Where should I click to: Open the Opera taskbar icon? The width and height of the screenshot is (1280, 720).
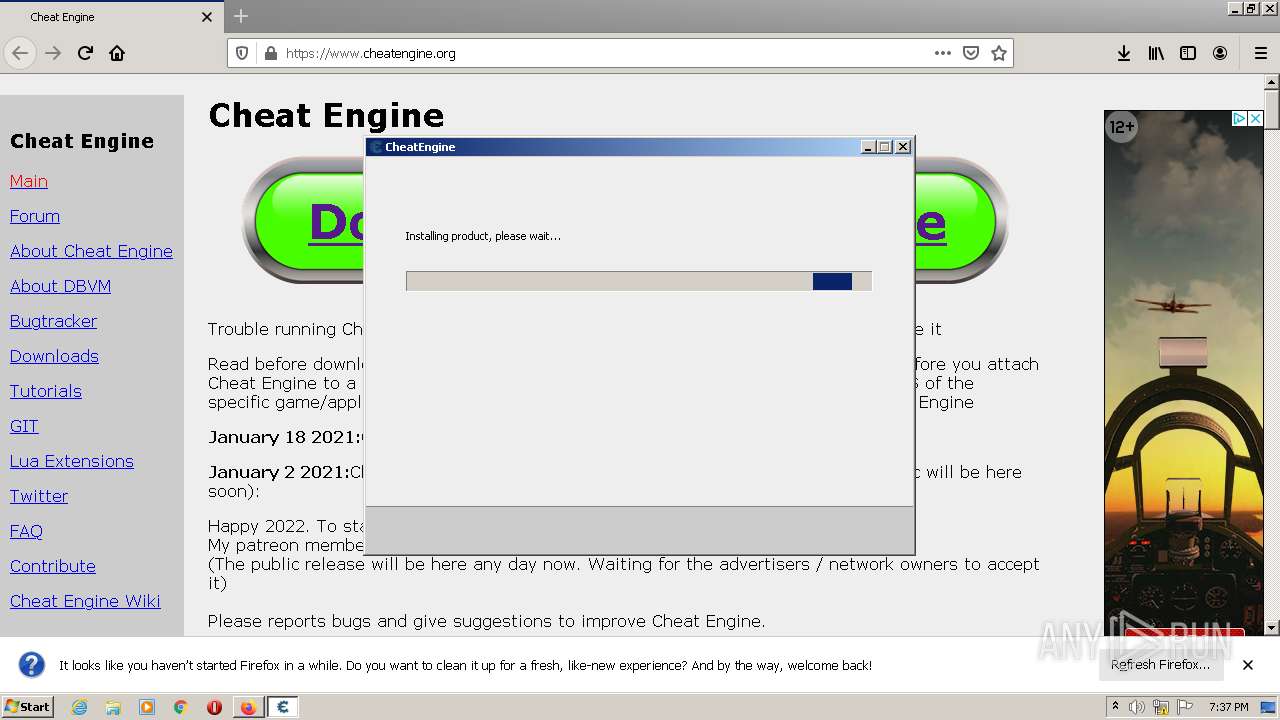[x=214, y=707]
